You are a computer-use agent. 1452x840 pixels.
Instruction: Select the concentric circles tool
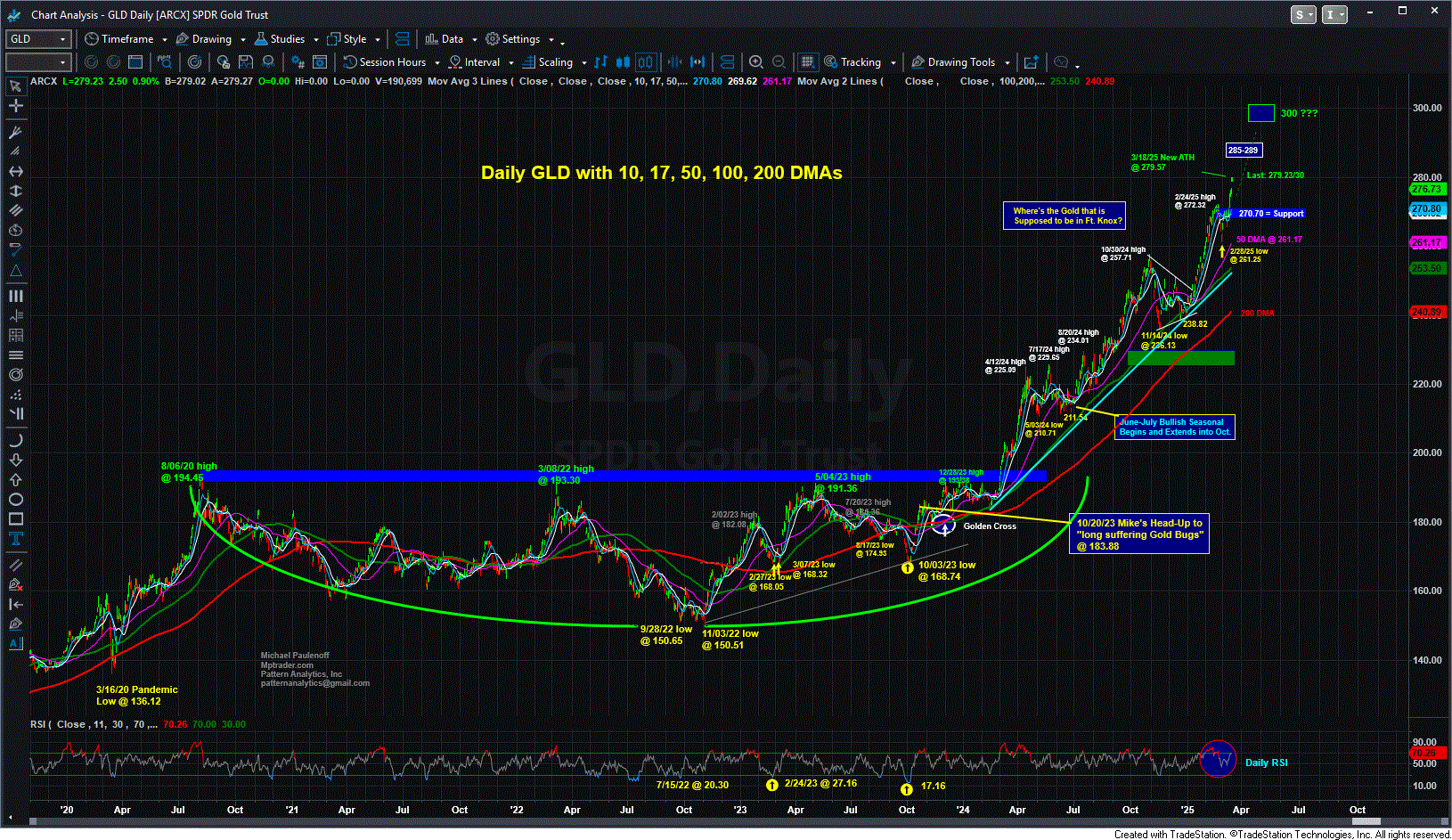pyautogui.click(x=15, y=375)
